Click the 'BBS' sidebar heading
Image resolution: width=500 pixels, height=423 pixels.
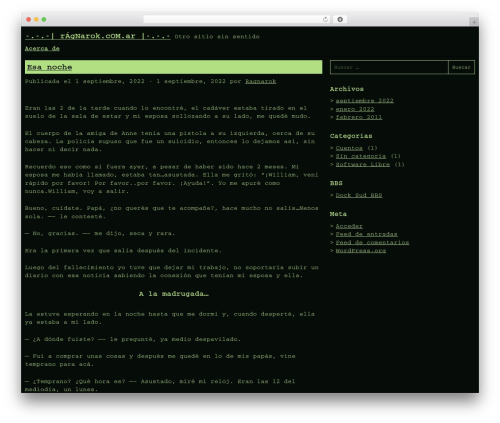coord(336,183)
